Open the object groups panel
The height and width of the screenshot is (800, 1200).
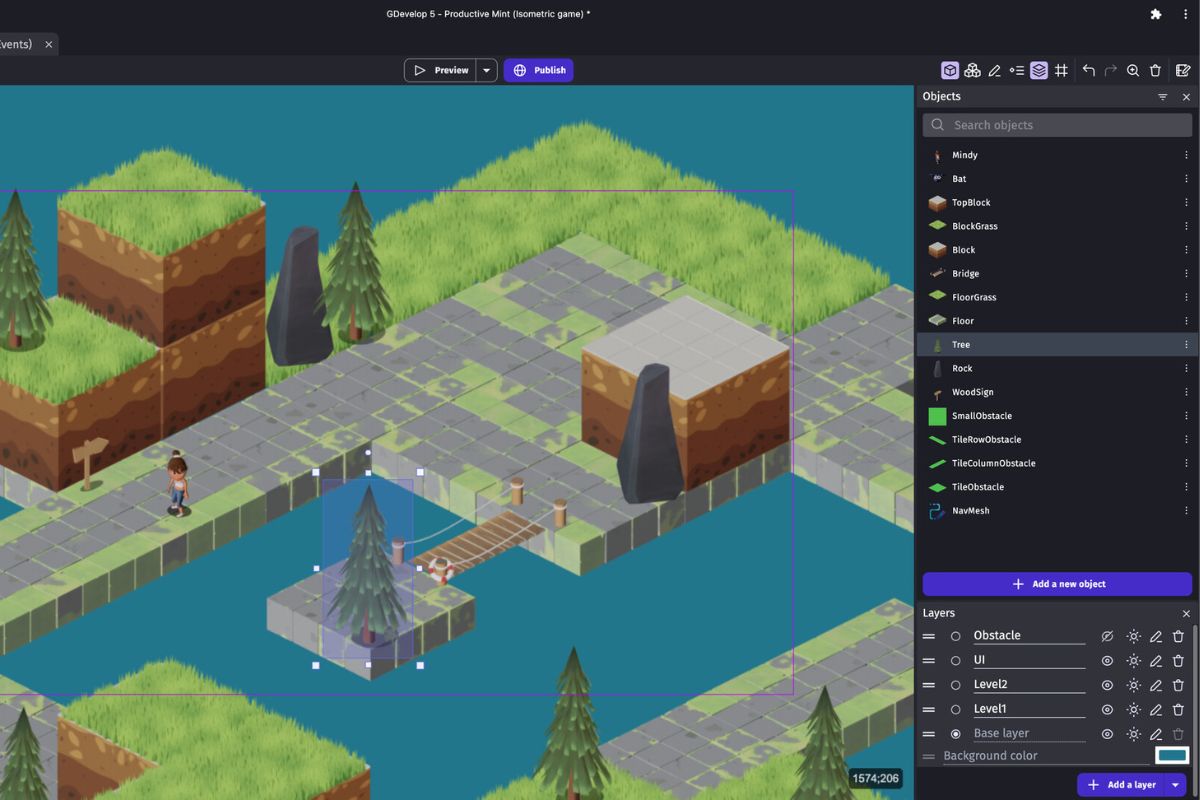[x=972, y=70]
